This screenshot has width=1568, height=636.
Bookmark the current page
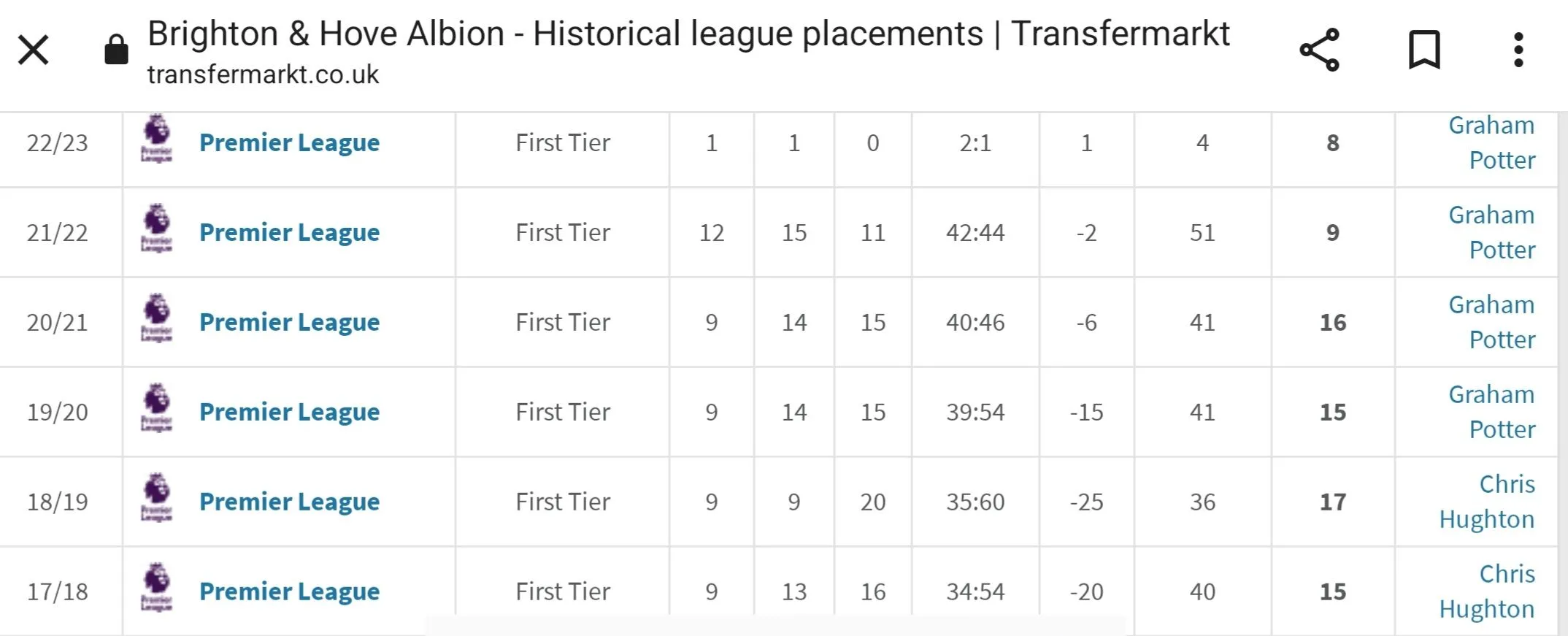click(x=1423, y=50)
